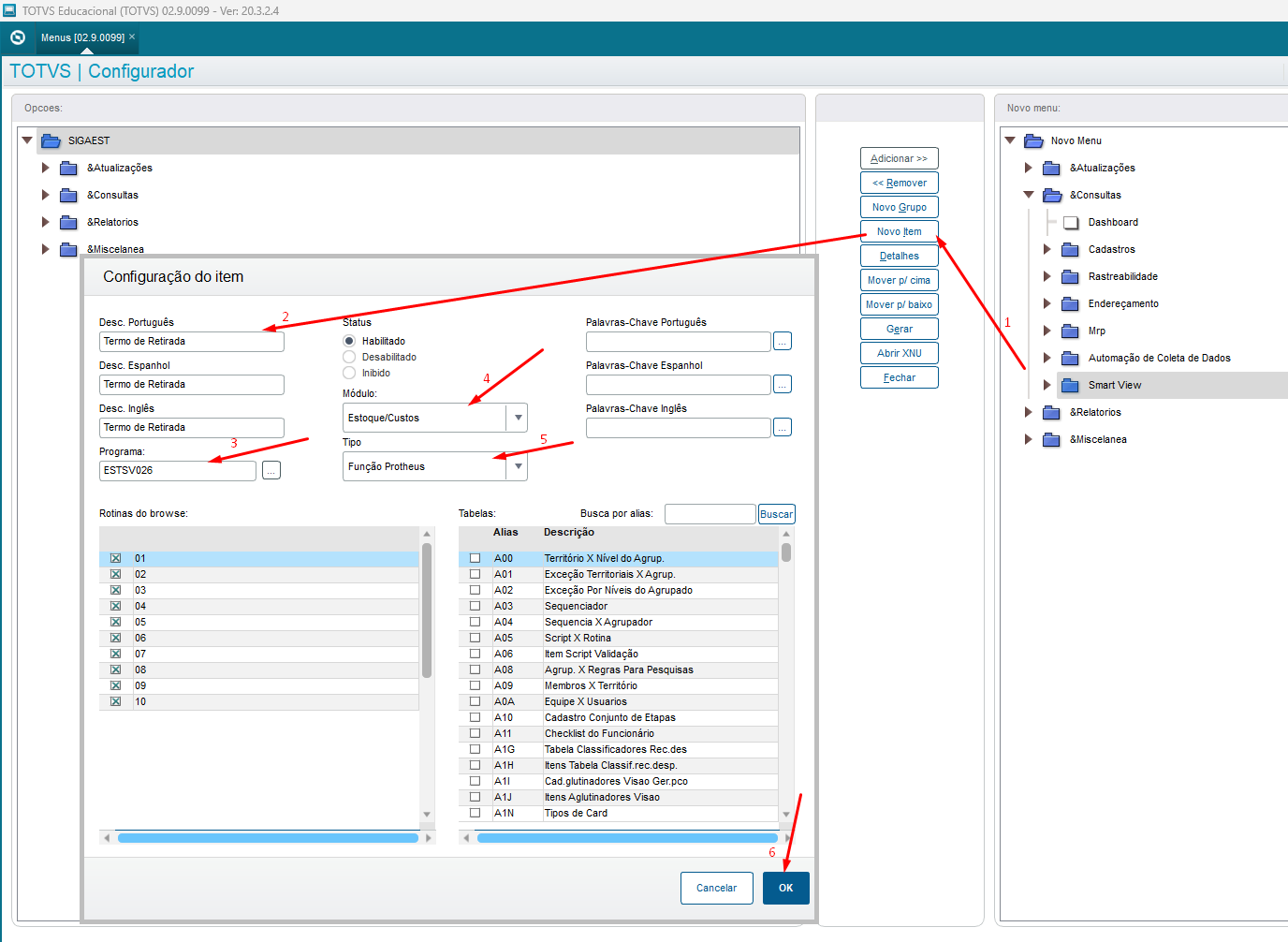This screenshot has height=942, width=1288.
Task: Click Automação de Coleta de Dados folder icon
Action: [1071, 358]
